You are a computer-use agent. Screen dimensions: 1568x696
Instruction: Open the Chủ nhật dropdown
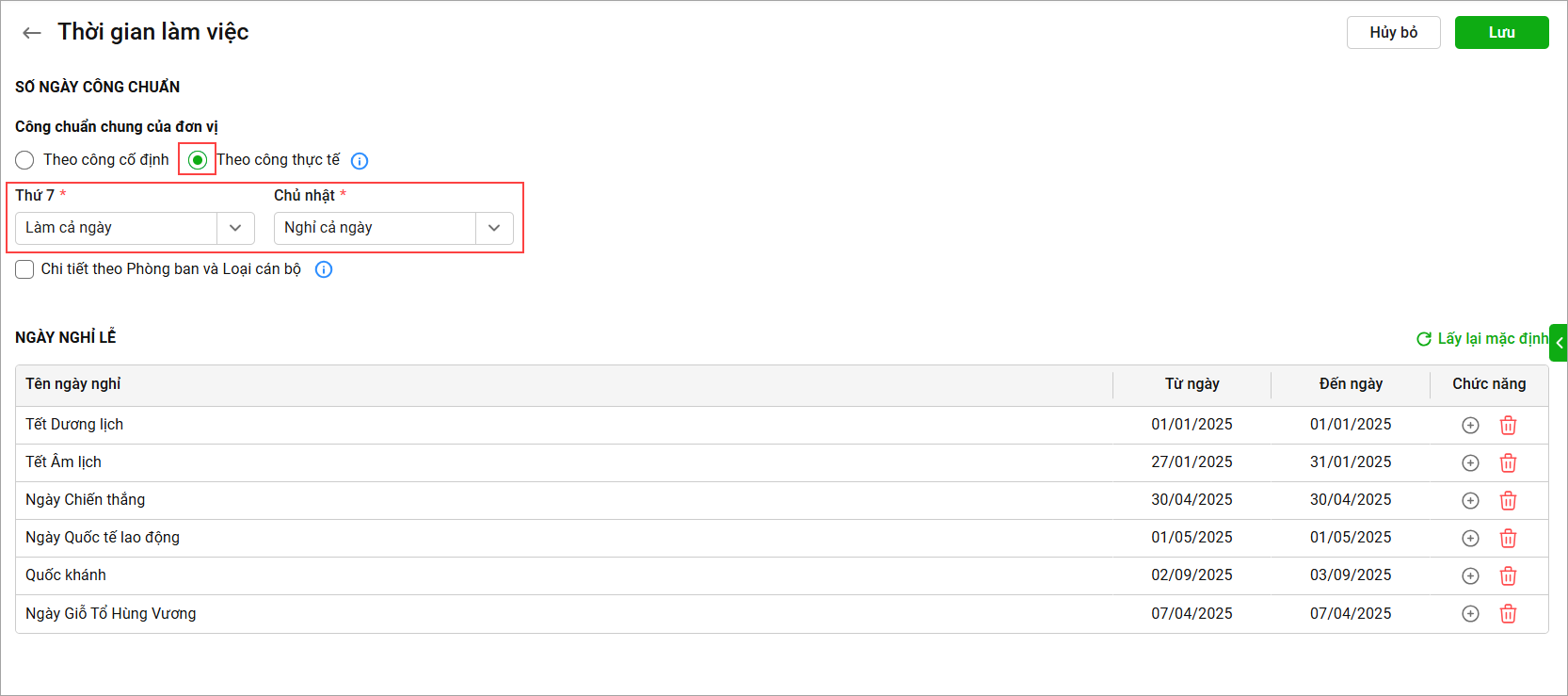click(494, 228)
